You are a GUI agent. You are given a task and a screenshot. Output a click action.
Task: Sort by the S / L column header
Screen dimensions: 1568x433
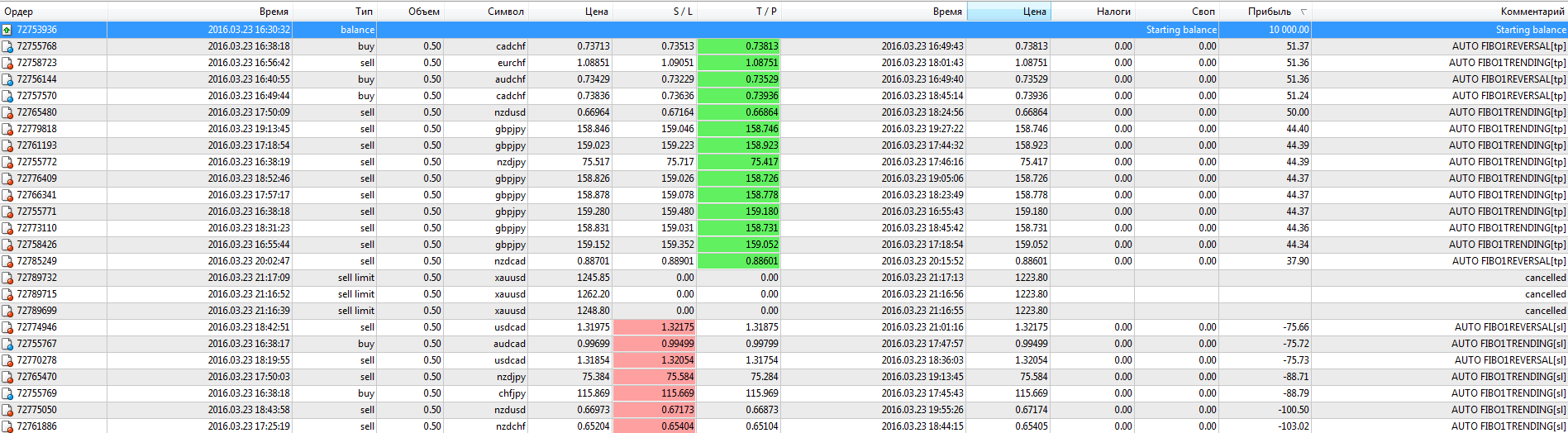pyautogui.click(x=654, y=12)
